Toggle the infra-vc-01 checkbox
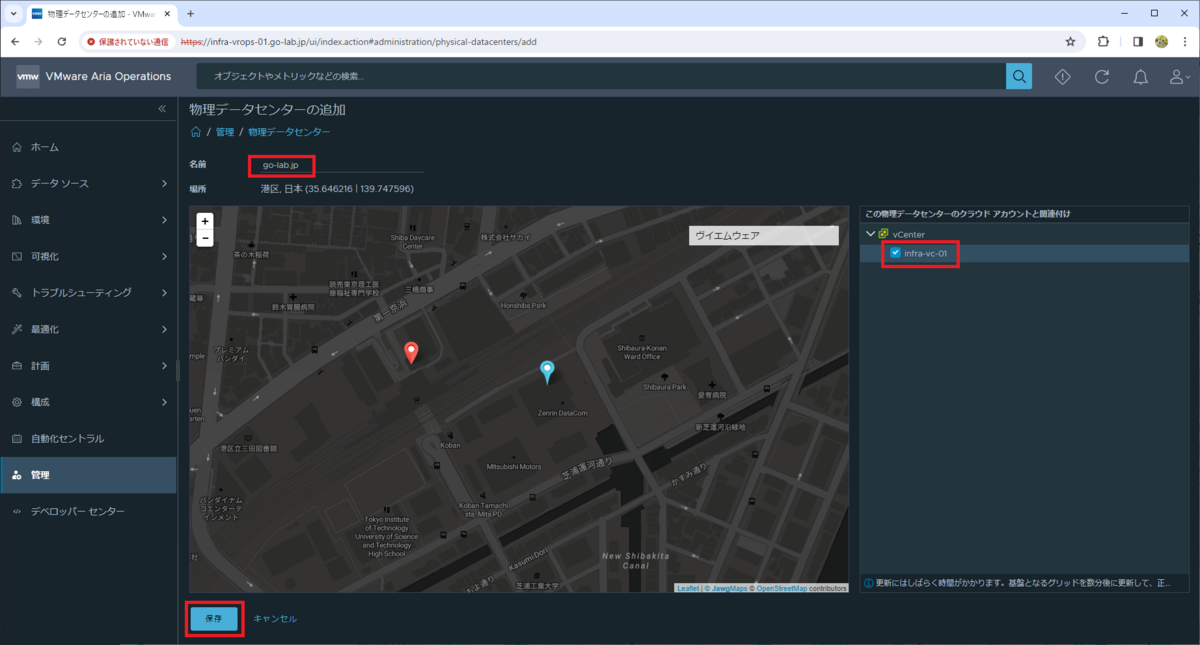 pyautogui.click(x=895, y=254)
